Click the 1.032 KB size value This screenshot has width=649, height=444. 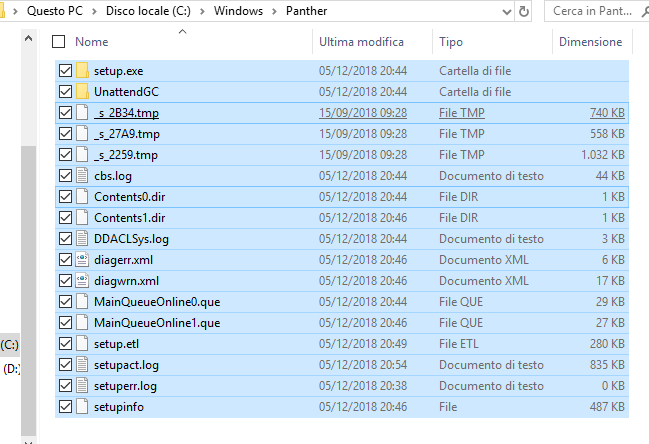click(603, 155)
